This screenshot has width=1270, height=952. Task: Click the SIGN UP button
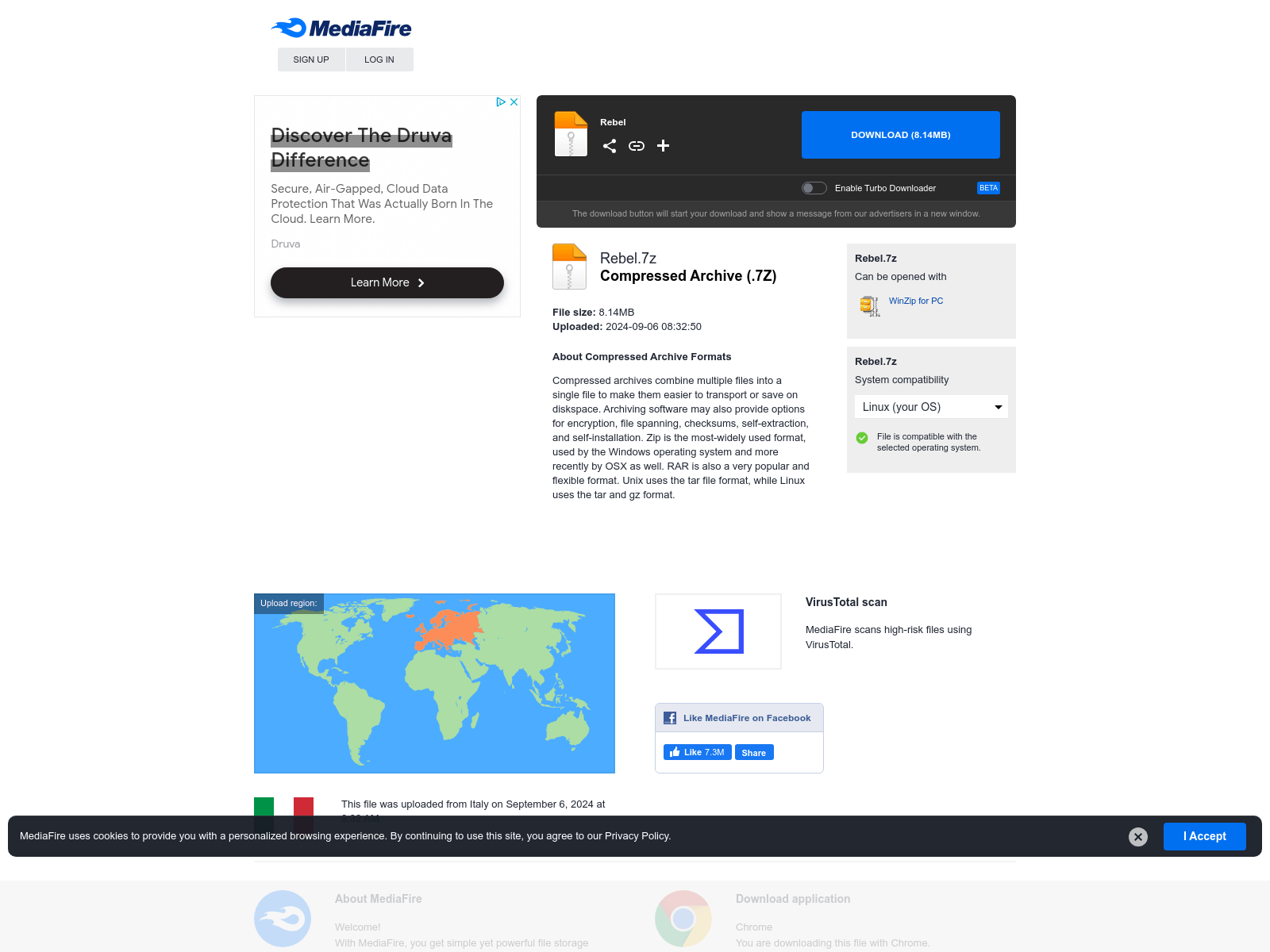[x=311, y=59]
